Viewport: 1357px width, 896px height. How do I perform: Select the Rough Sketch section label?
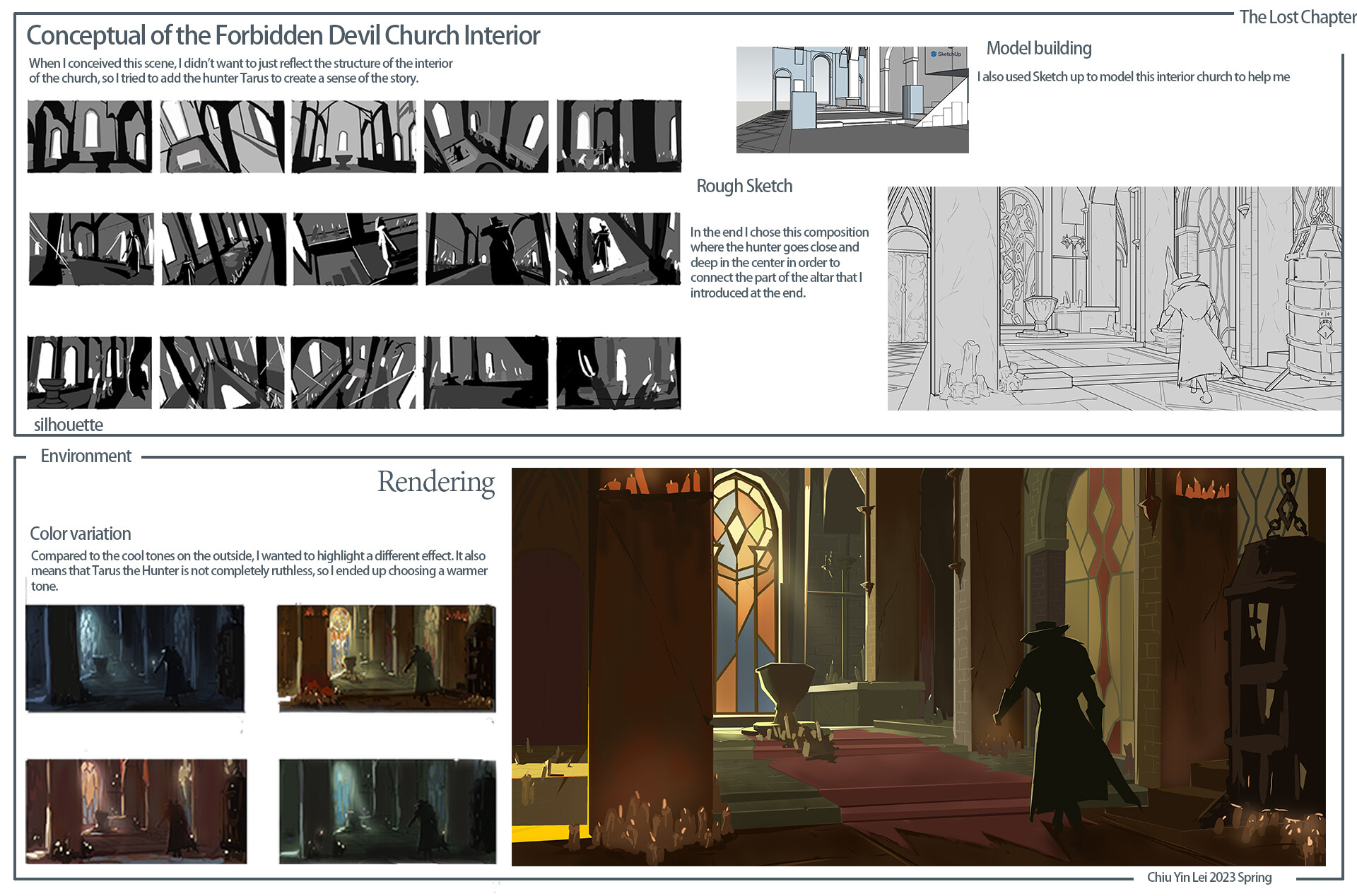click(x=744, y=186)
